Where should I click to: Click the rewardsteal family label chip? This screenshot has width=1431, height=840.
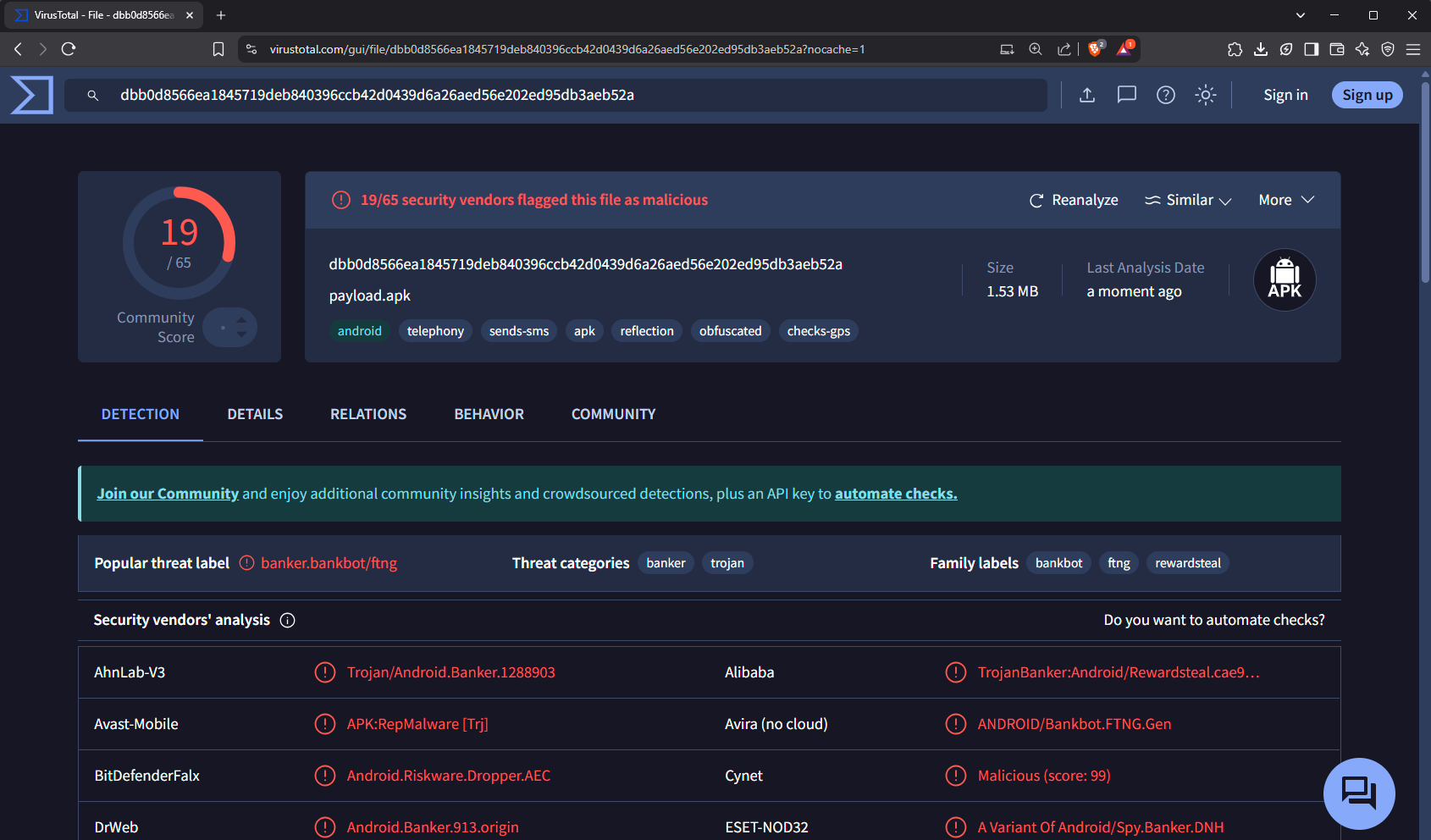[x=1188, y=563]
